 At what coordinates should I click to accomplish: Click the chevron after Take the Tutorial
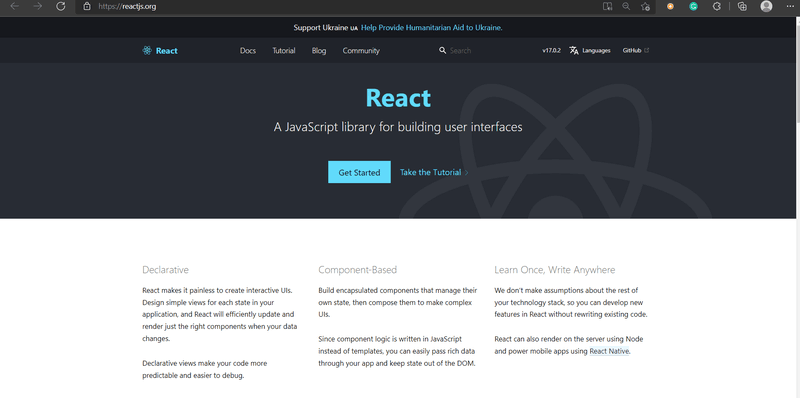[466, 172]
